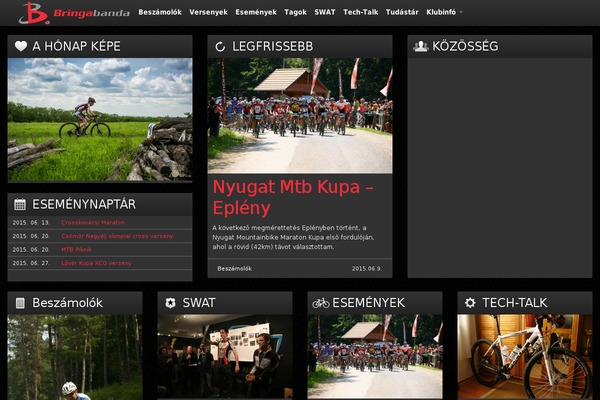Select Tech-Talk in the navigation bar
Image resolution: width=600 pixels, height=400 pixels.
pyautogui.click(x=360, y=12)
